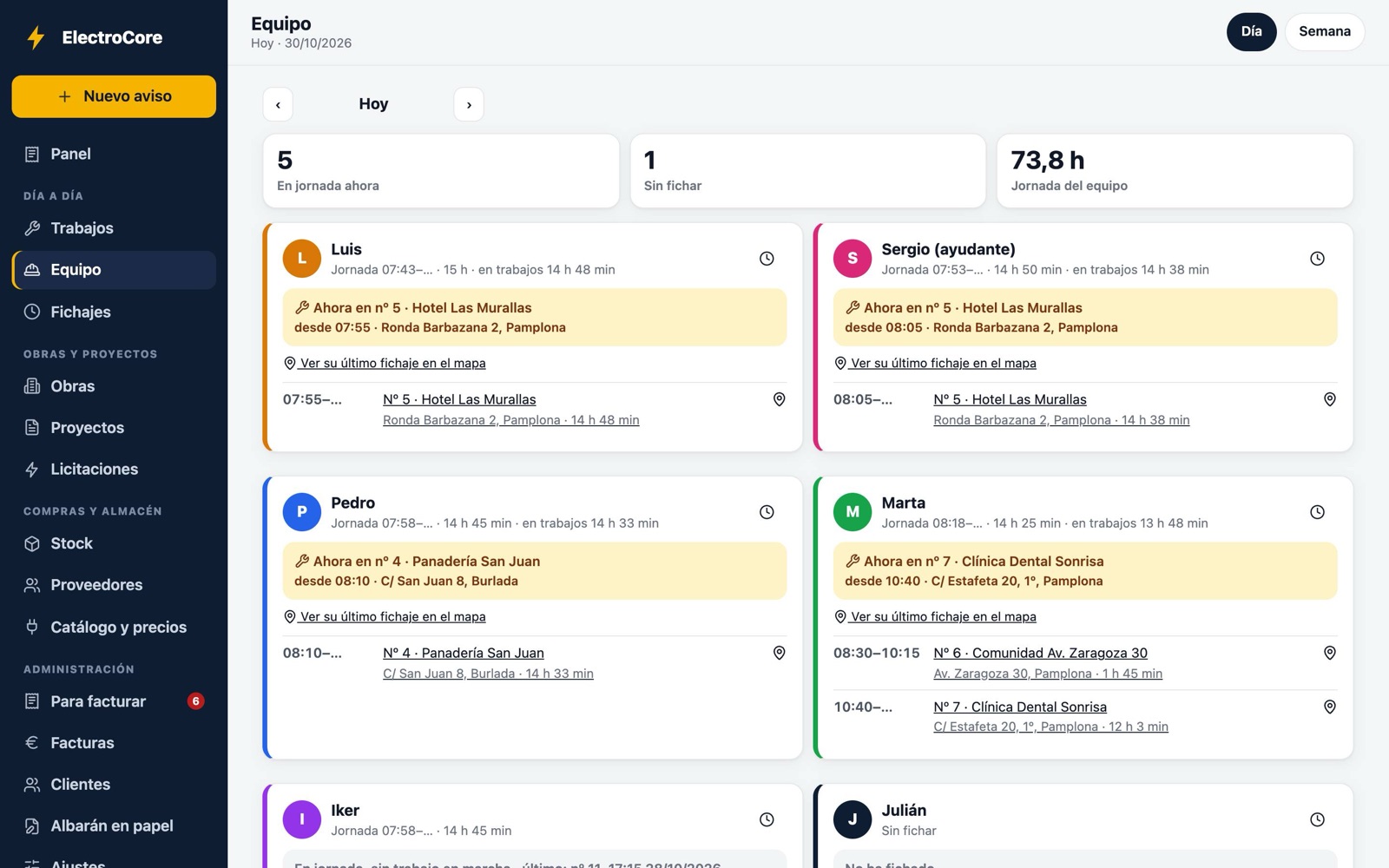Image resolution: width=1389 pixels, height=868 pixels.
Task: Click the clock icon on Iker's card
Action: (x=767, y=819)
